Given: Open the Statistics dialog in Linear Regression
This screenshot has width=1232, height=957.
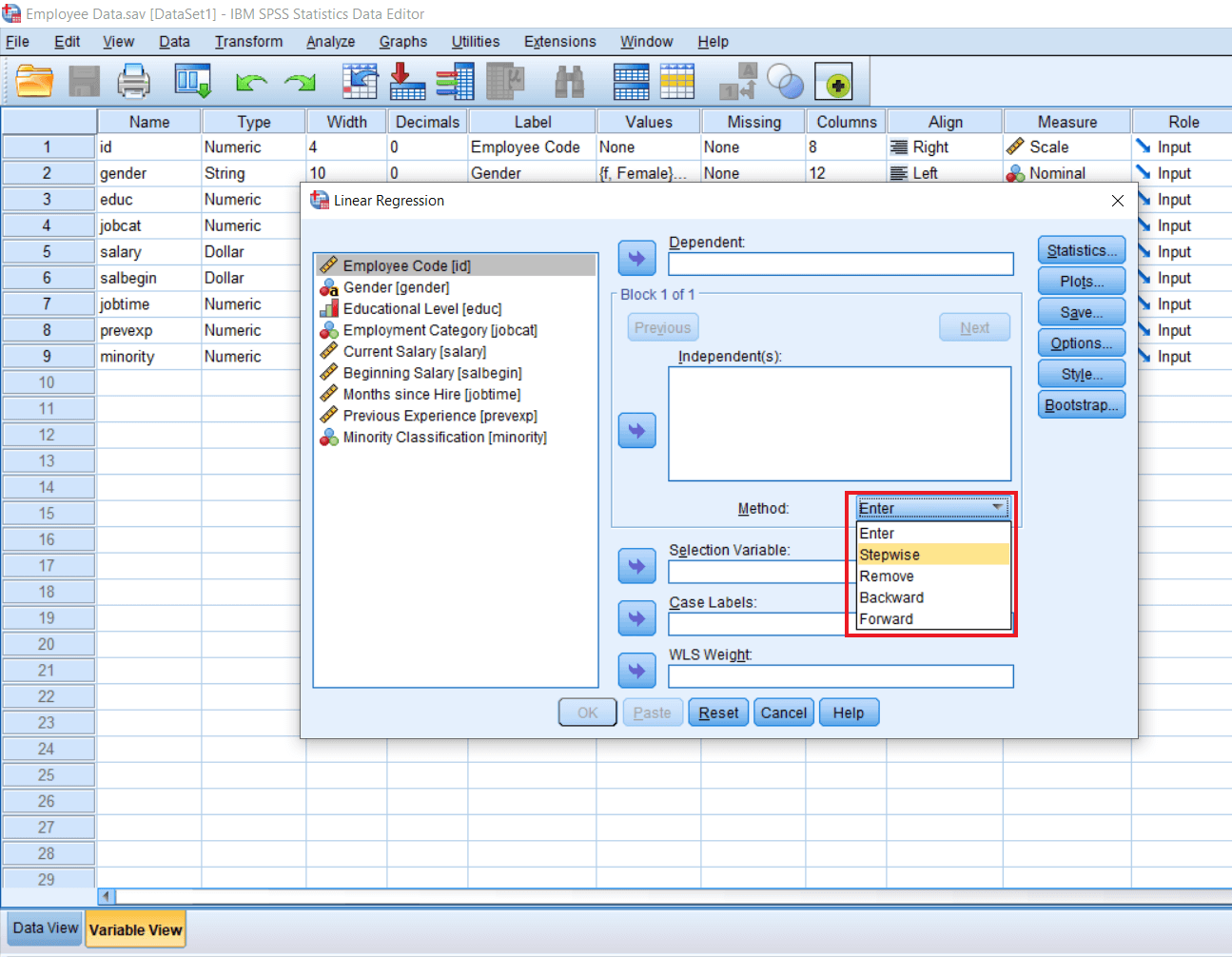Looking at the screenshot, I should coord(1081,249).
